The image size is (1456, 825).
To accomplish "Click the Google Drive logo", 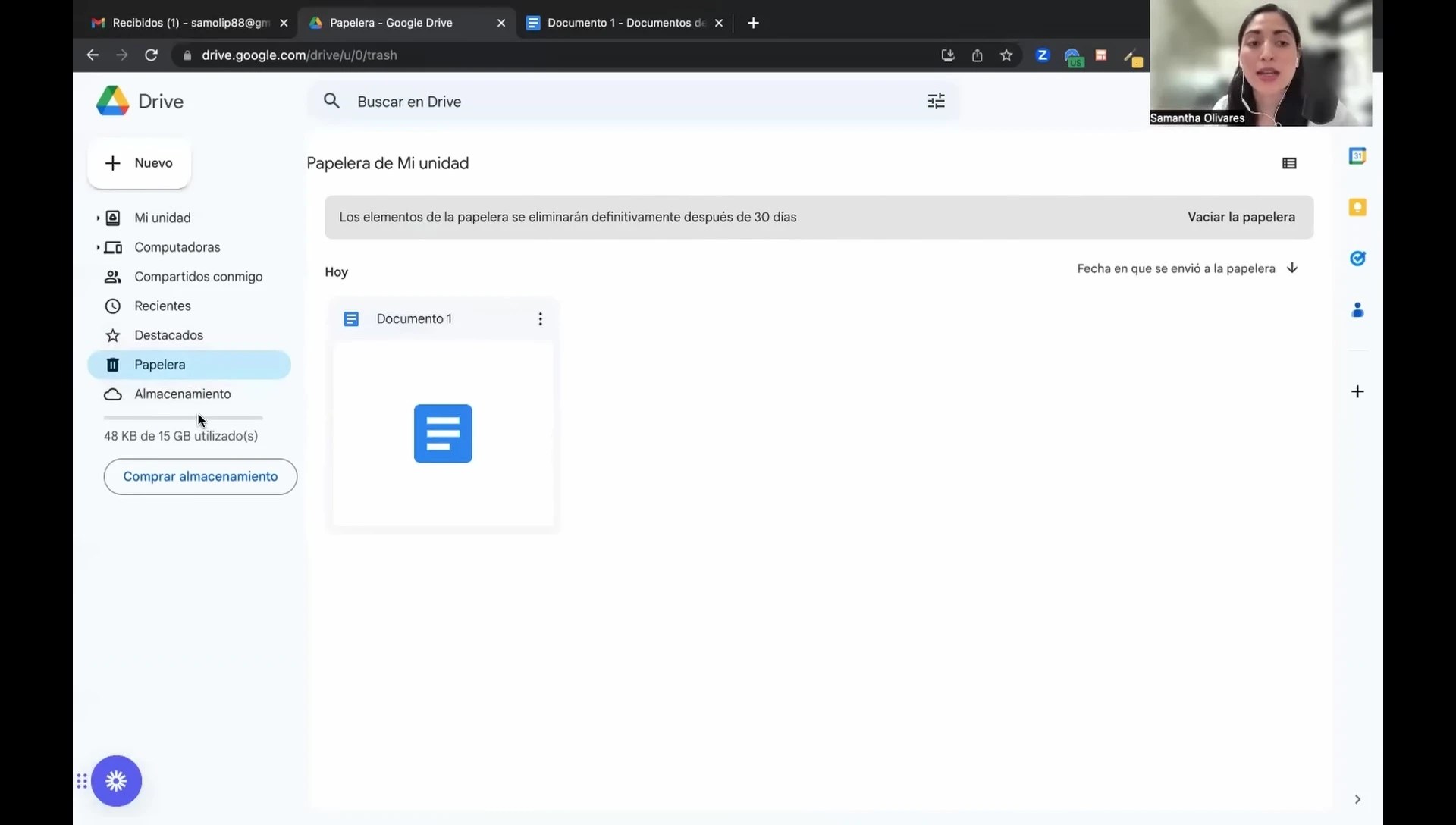I will (113, 101).
